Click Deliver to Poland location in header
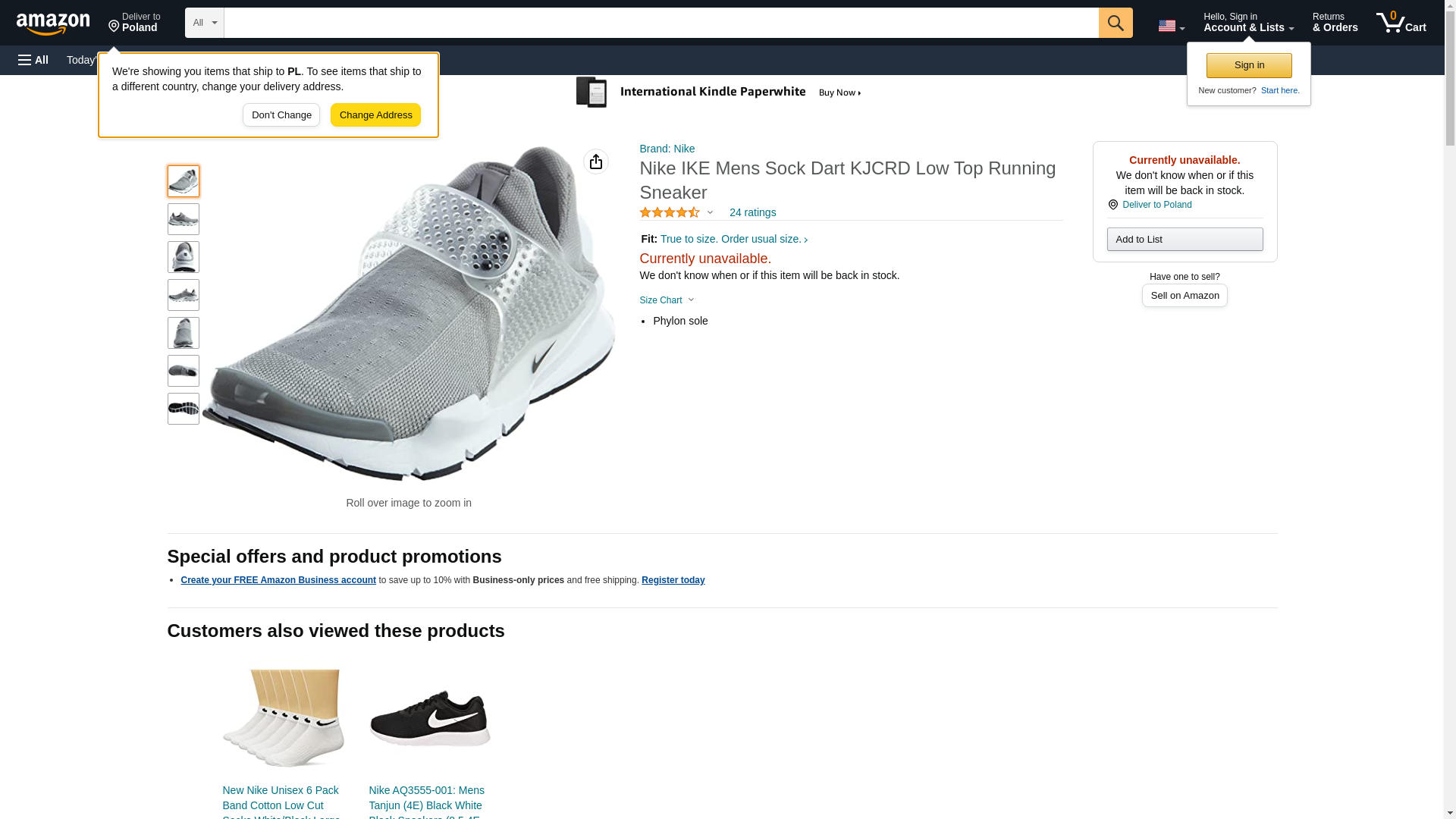Image resolution: width=1456 pixels, height=819 pixels. point(134,23)
